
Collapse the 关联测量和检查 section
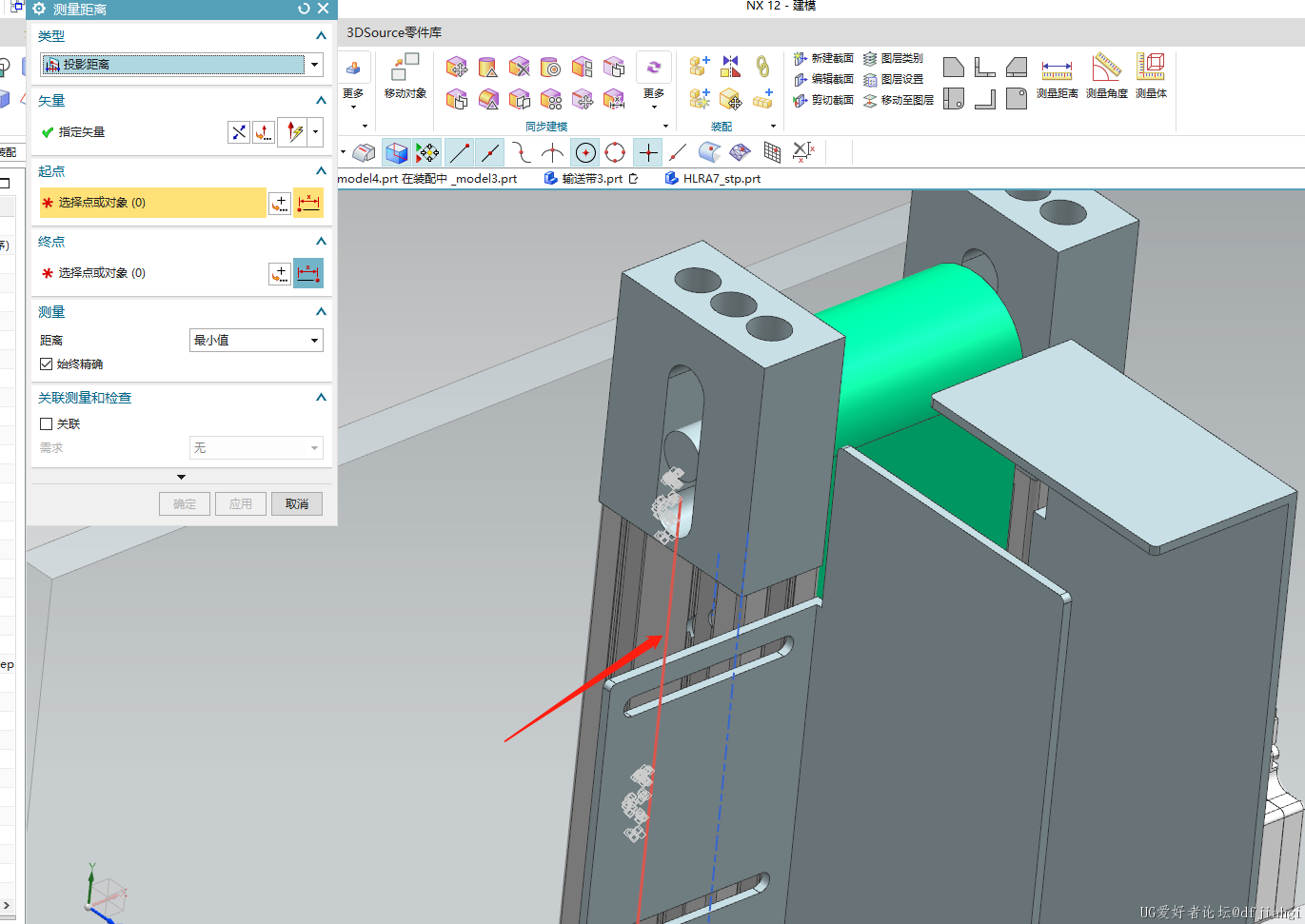pos(321,397)
